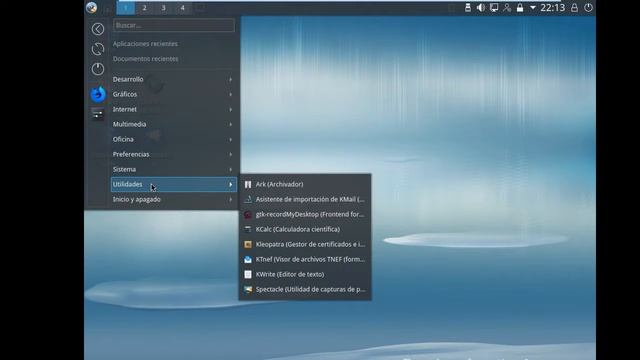Image resolution: width=640 pixels, height=360 pixels.
Task: Click the user switch tray icon
Action: [507, 7]
